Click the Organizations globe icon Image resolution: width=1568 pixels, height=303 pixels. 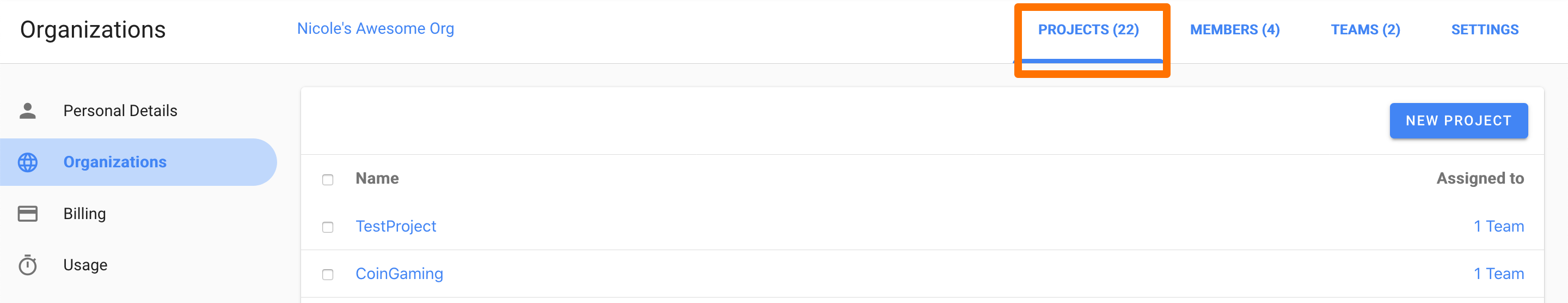[x=27, y=162]
